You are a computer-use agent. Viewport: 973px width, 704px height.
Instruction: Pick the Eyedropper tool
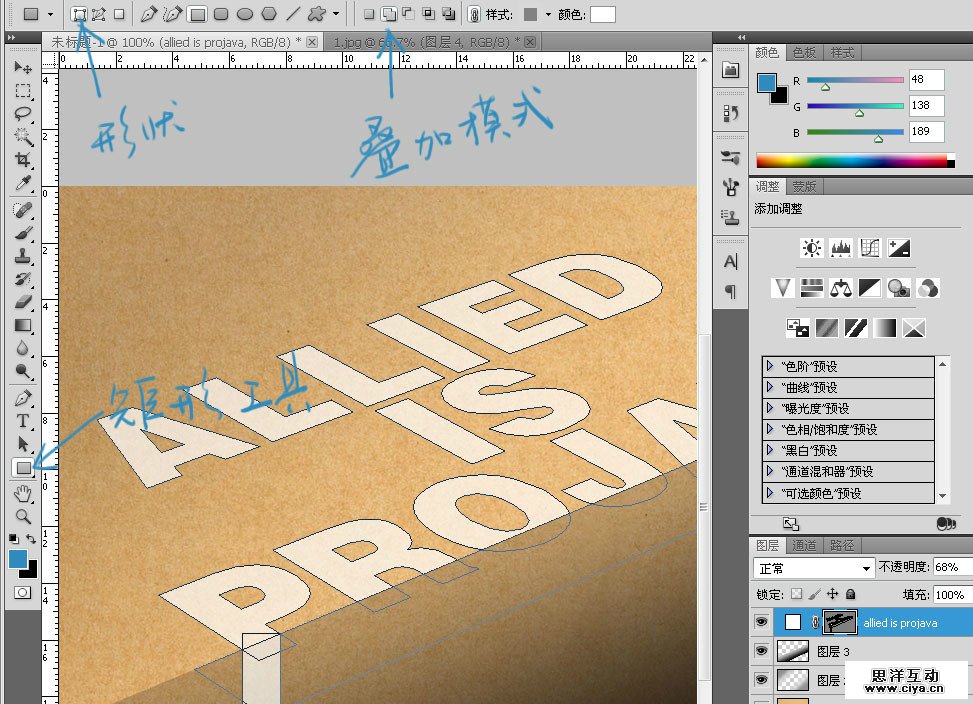22,185
